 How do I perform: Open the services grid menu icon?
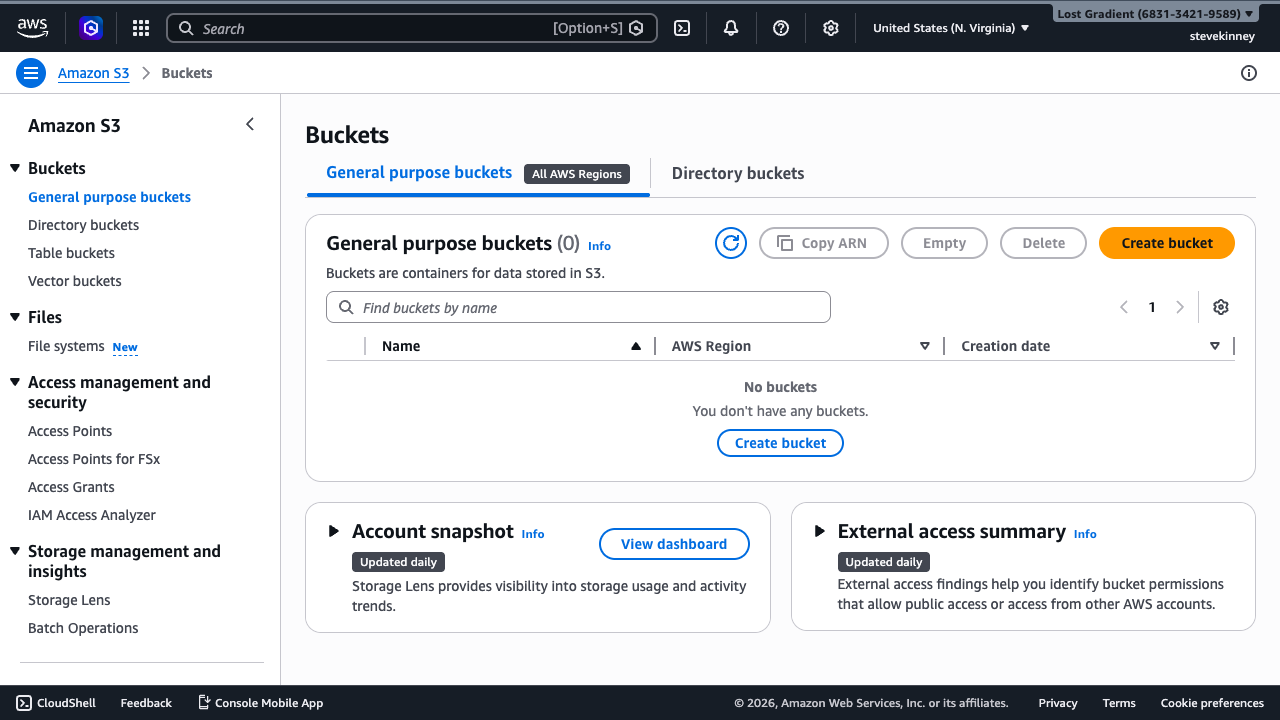click(141, 28)
